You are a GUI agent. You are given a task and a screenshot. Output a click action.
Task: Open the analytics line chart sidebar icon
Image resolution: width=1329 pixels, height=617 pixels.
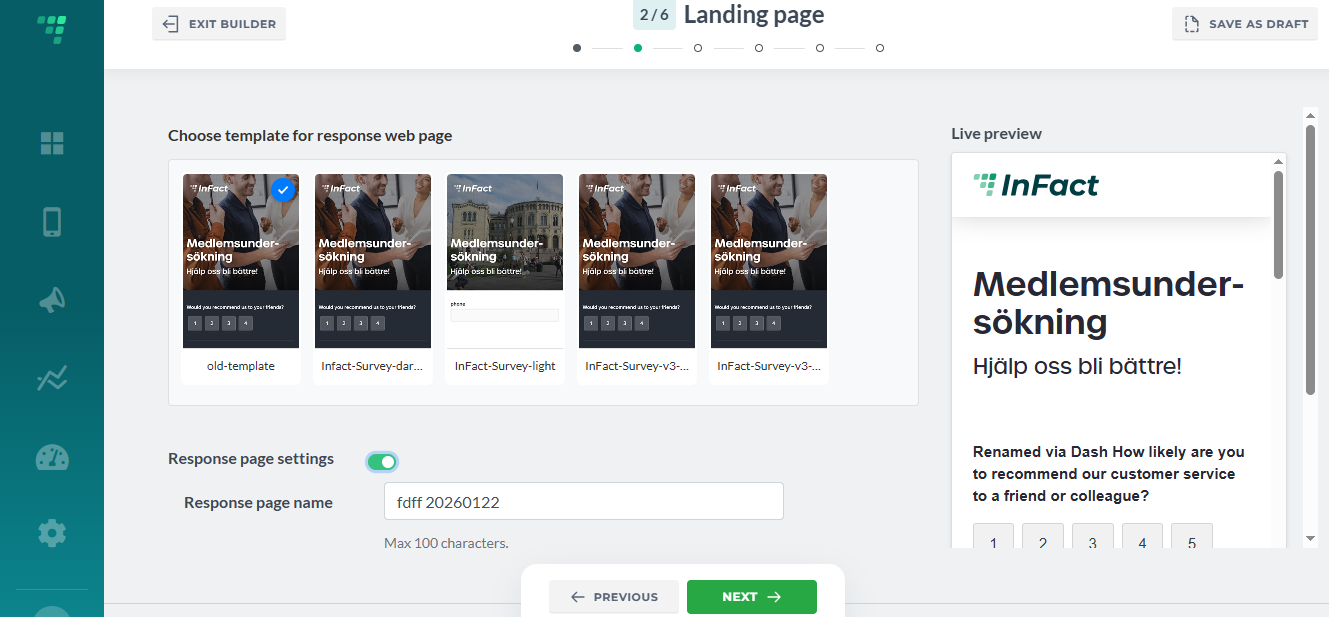pyautogui.click(x=52, y=378)
